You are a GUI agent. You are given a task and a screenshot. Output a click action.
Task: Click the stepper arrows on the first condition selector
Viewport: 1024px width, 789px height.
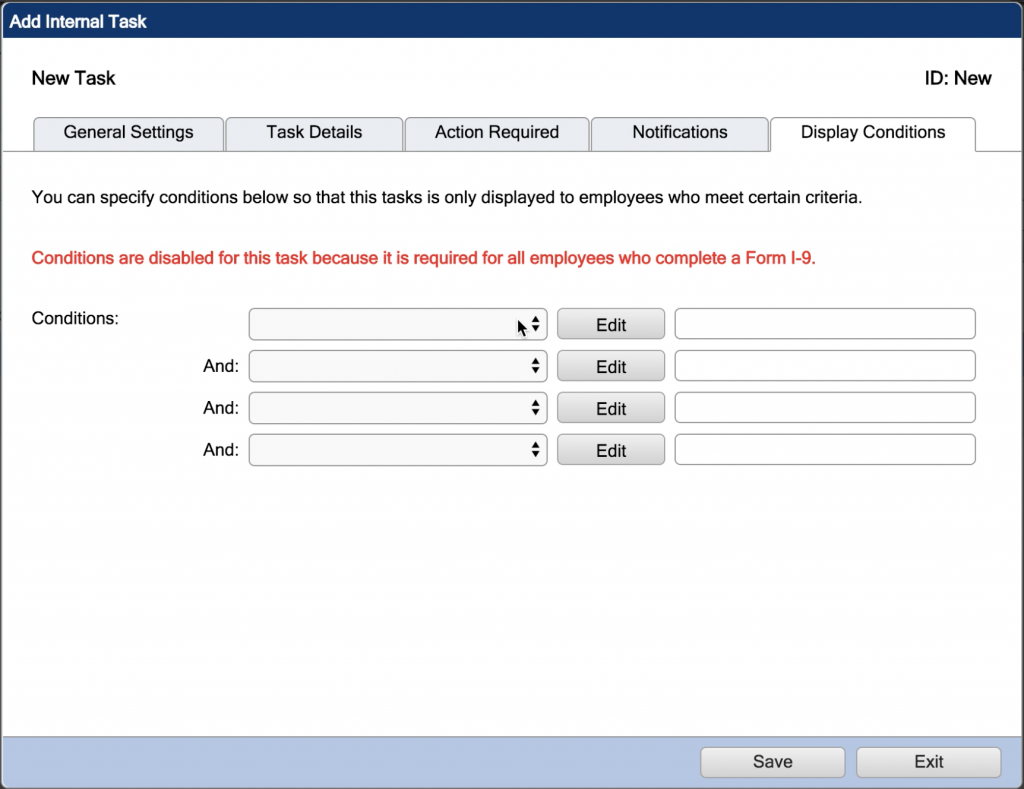pyautogui.click(x=536, y=323)
